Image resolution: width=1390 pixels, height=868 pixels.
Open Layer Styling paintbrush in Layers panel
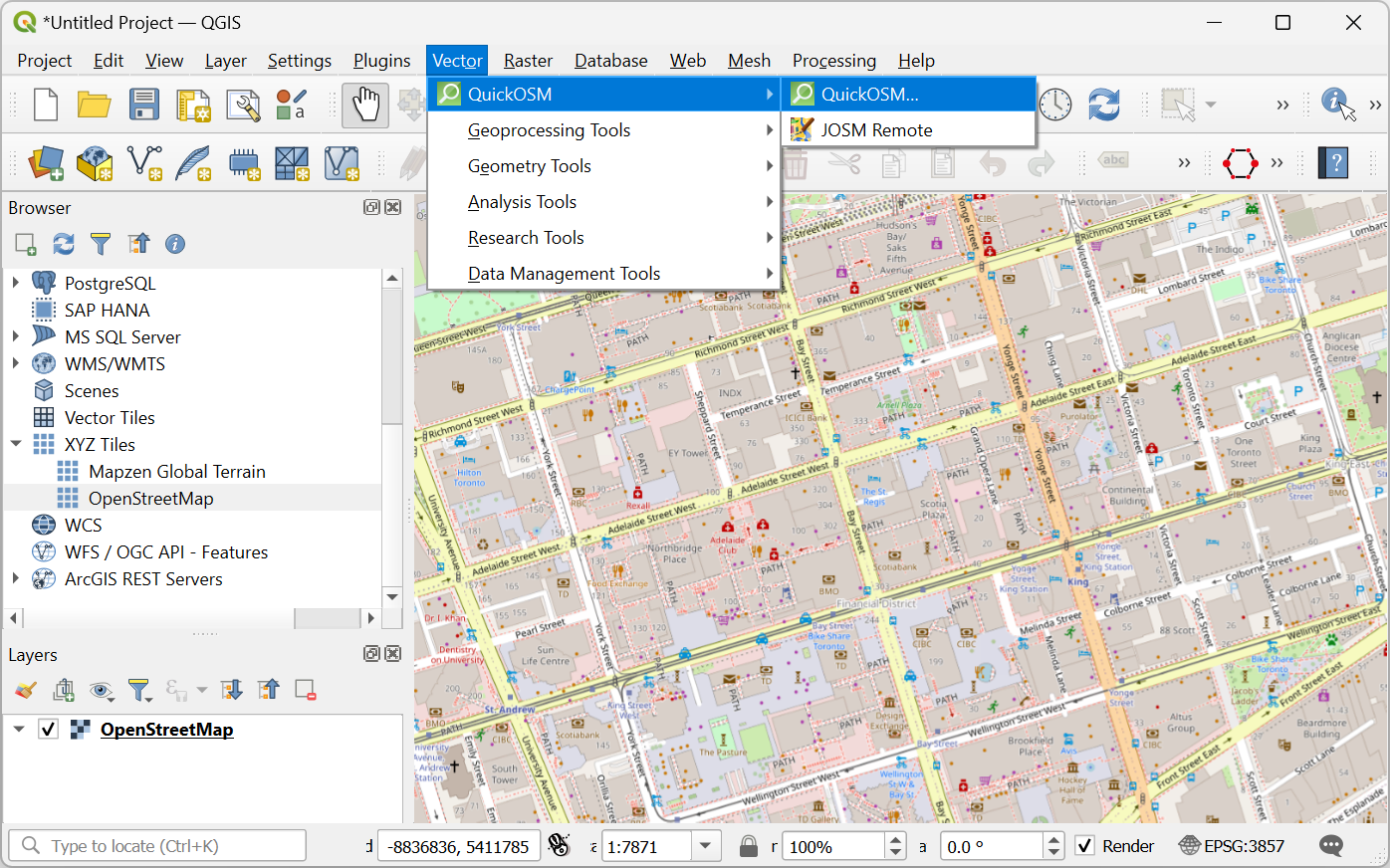(x=26, y=690)
